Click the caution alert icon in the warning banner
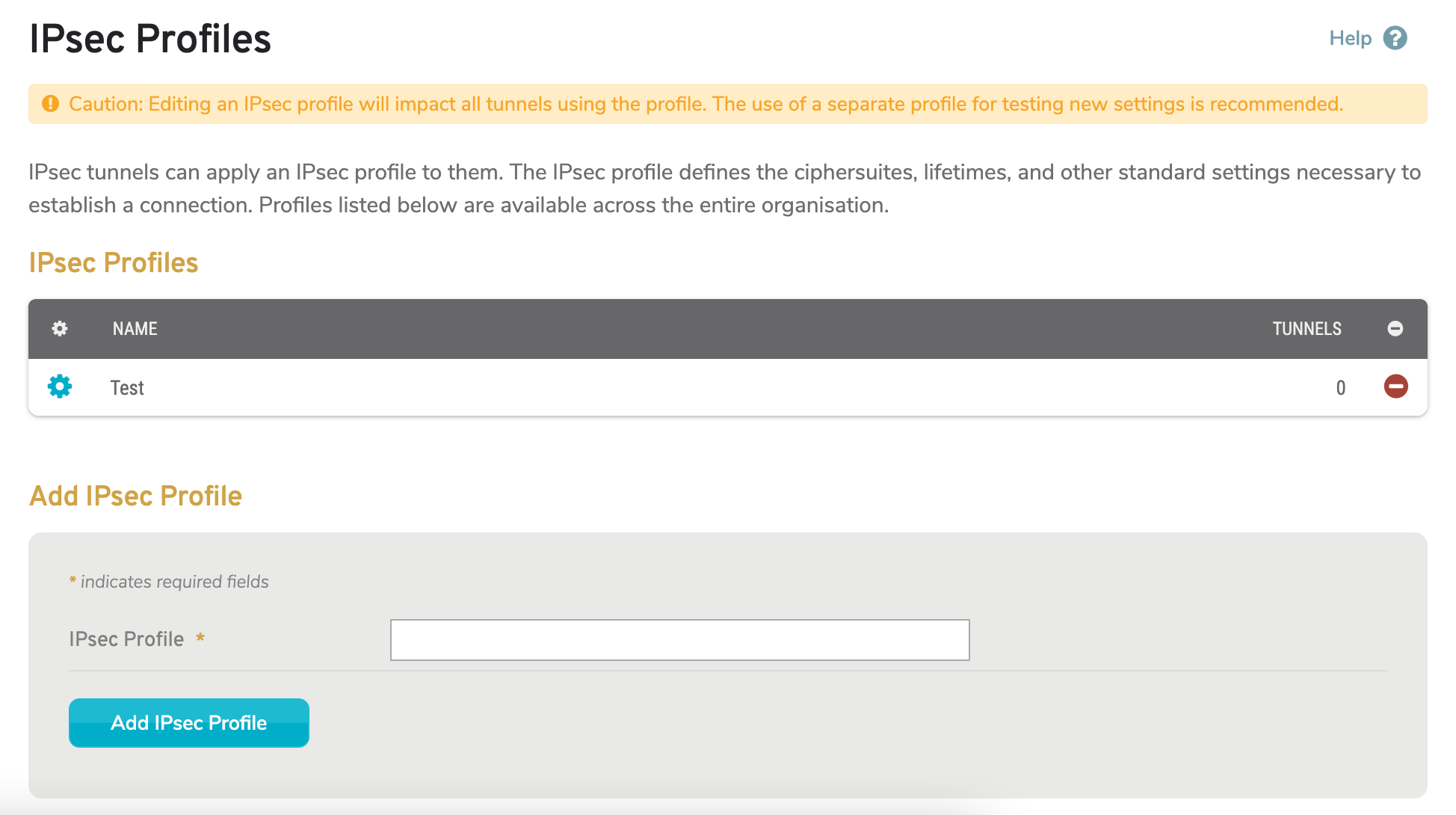This screenshot has height=815, width=1456. [x=49, y=104]
